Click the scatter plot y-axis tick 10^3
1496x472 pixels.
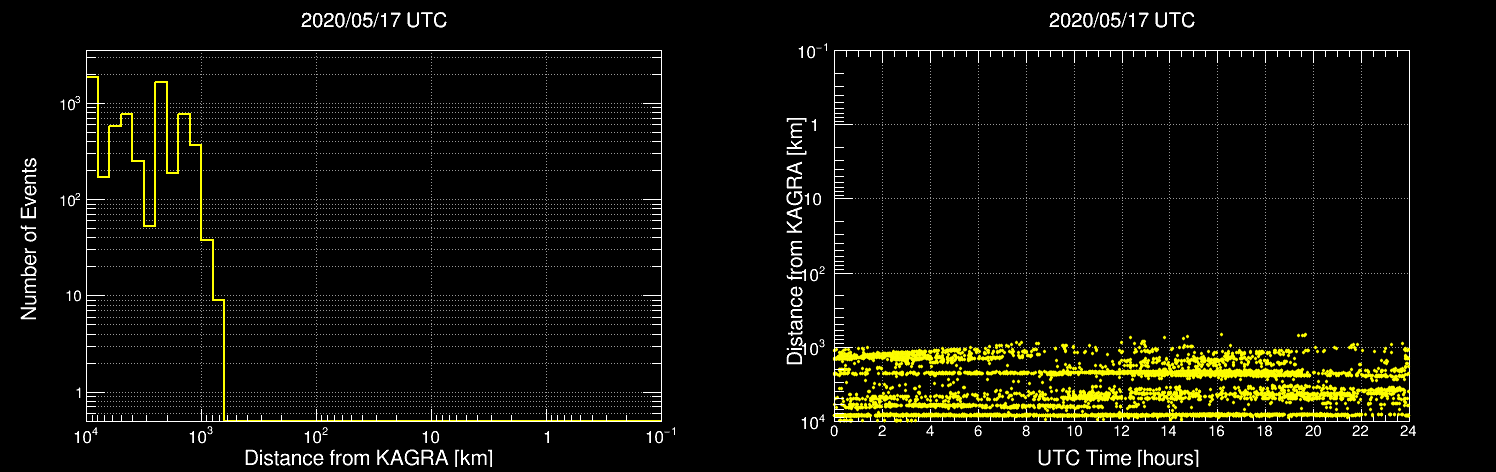point(815,347)
